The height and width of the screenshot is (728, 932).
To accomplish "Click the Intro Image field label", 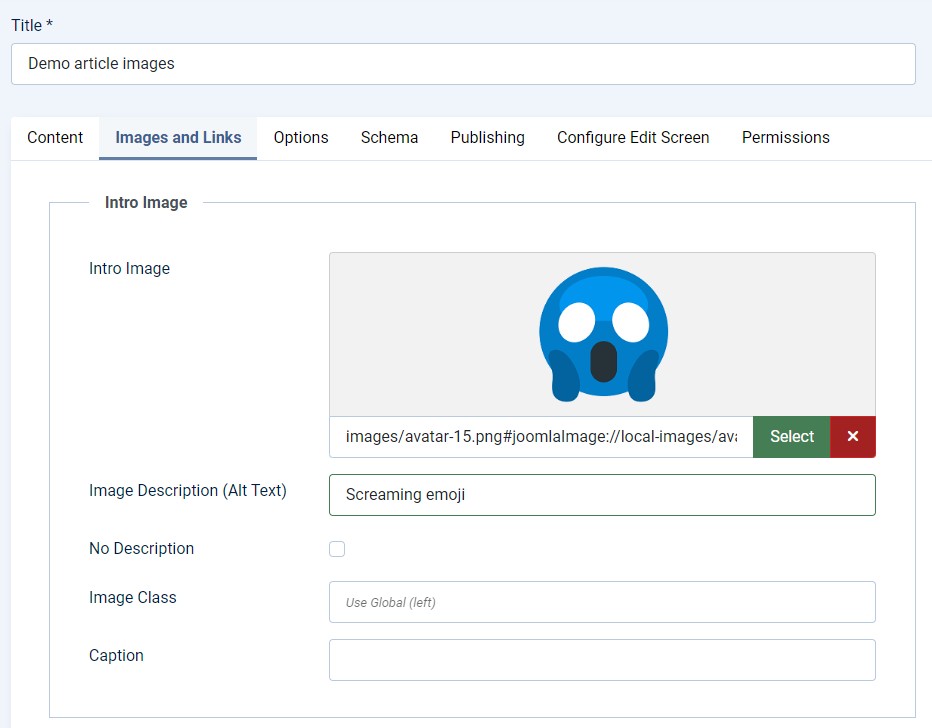I will click(129, 268).
